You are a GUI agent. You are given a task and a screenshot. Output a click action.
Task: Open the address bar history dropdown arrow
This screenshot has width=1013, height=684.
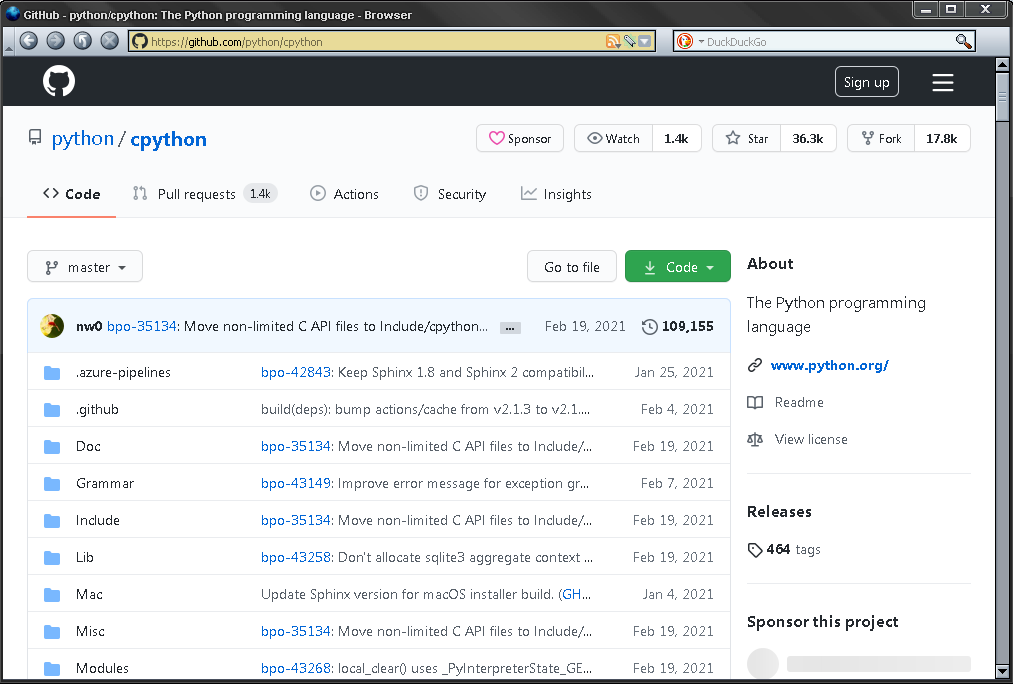pos(645,41)
